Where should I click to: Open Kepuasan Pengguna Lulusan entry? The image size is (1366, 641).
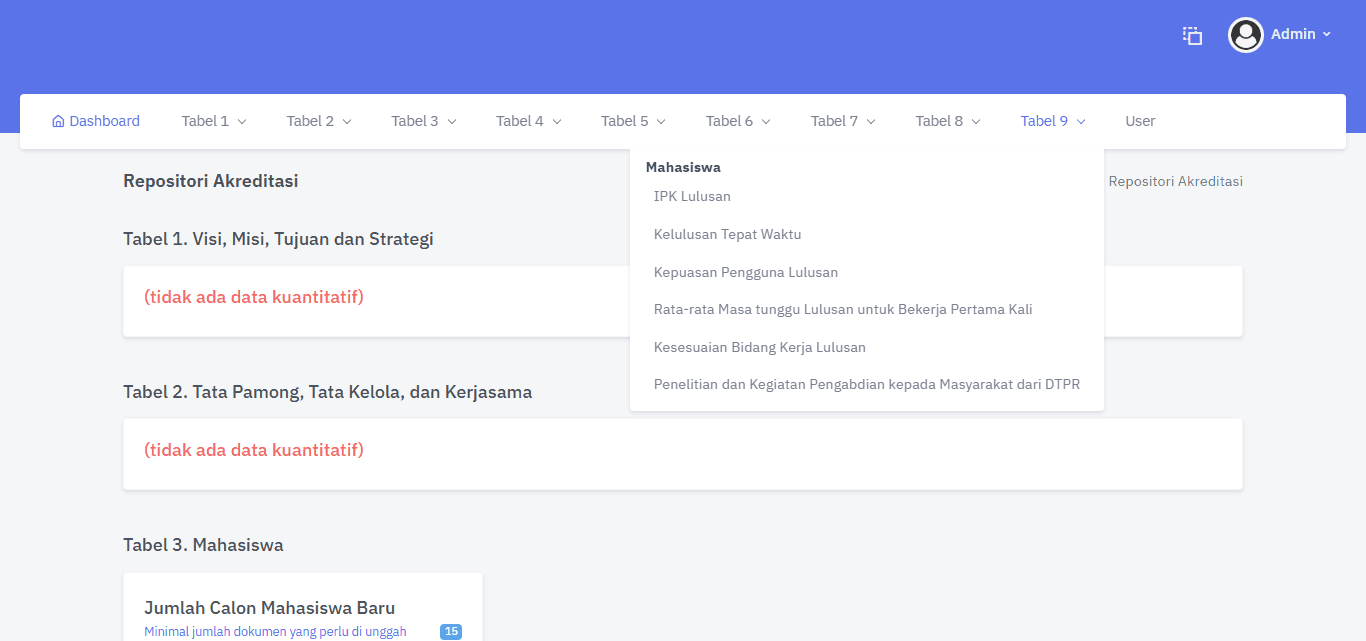tap(746, 272)
